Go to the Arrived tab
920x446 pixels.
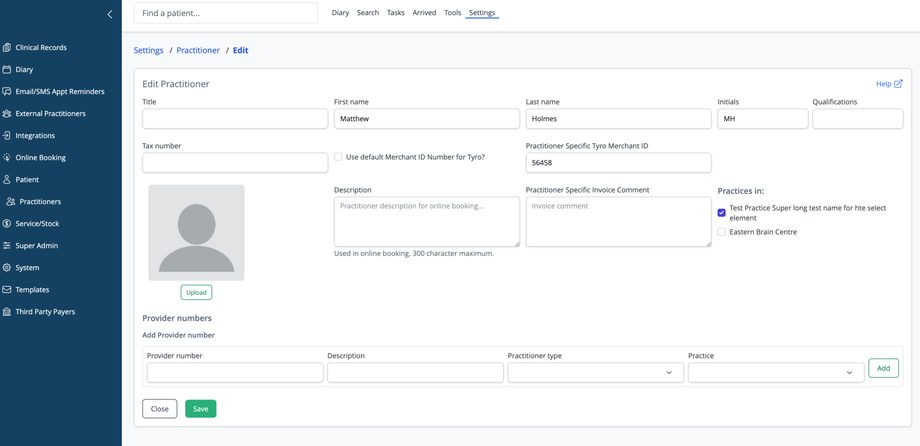pos(424,13)
